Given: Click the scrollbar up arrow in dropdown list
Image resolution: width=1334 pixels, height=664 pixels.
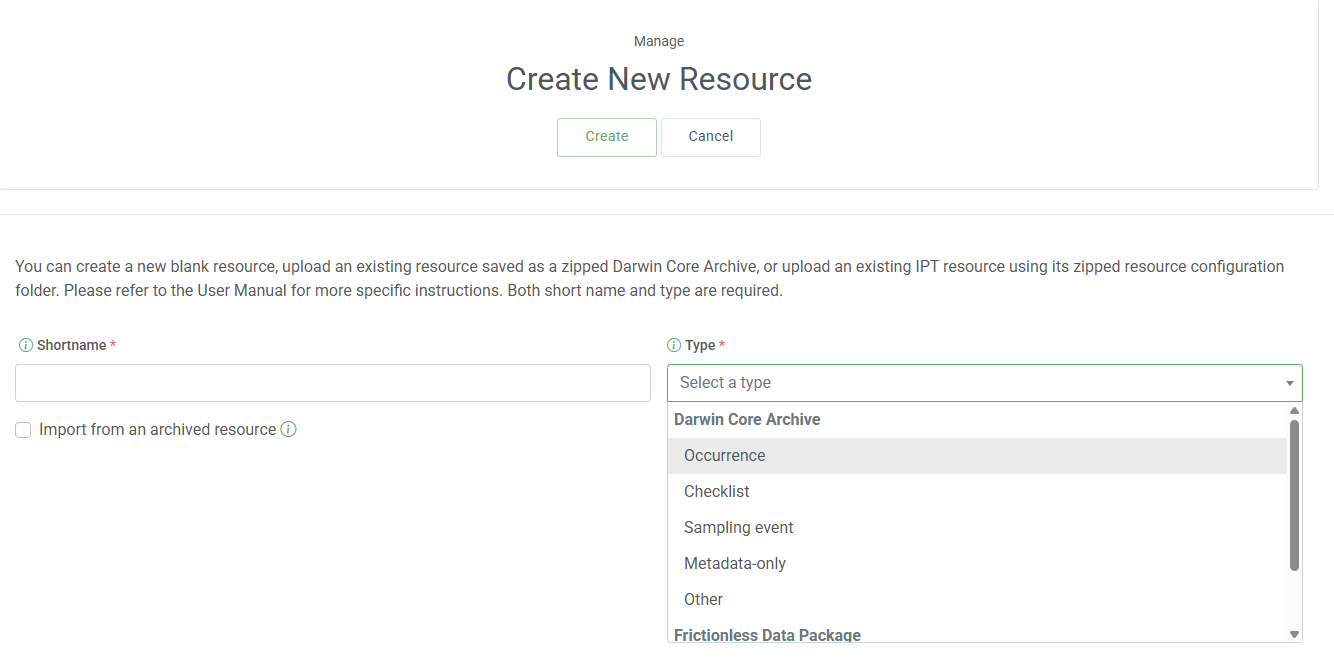Looking at the screenshot, I should click(x=1294, y=409).
